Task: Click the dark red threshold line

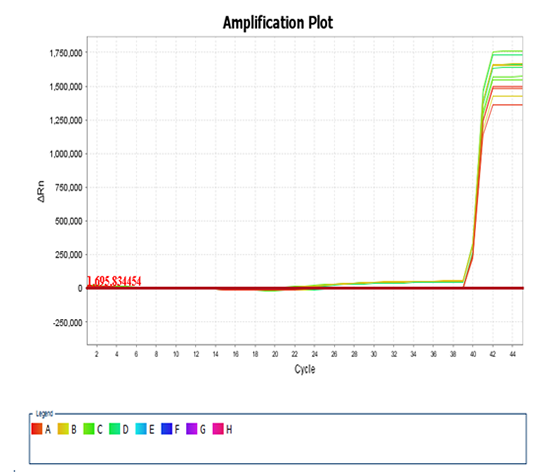Action: [305, 288]
